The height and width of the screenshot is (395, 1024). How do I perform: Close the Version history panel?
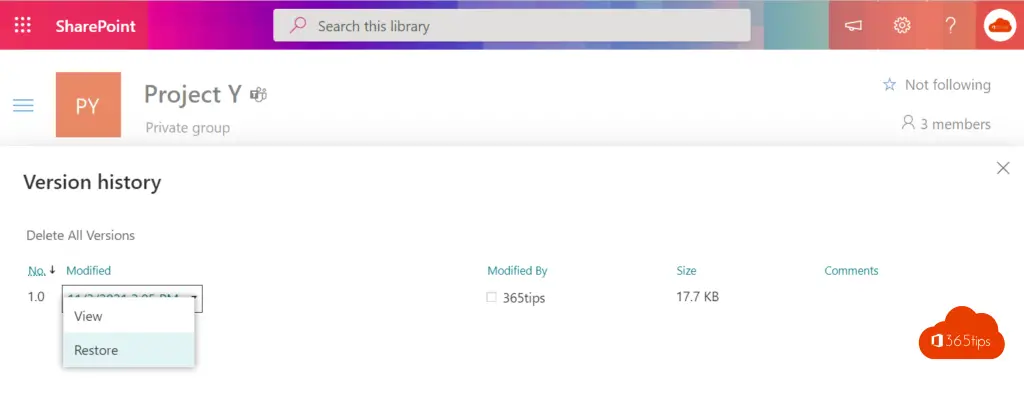[x=1003, y=168]
